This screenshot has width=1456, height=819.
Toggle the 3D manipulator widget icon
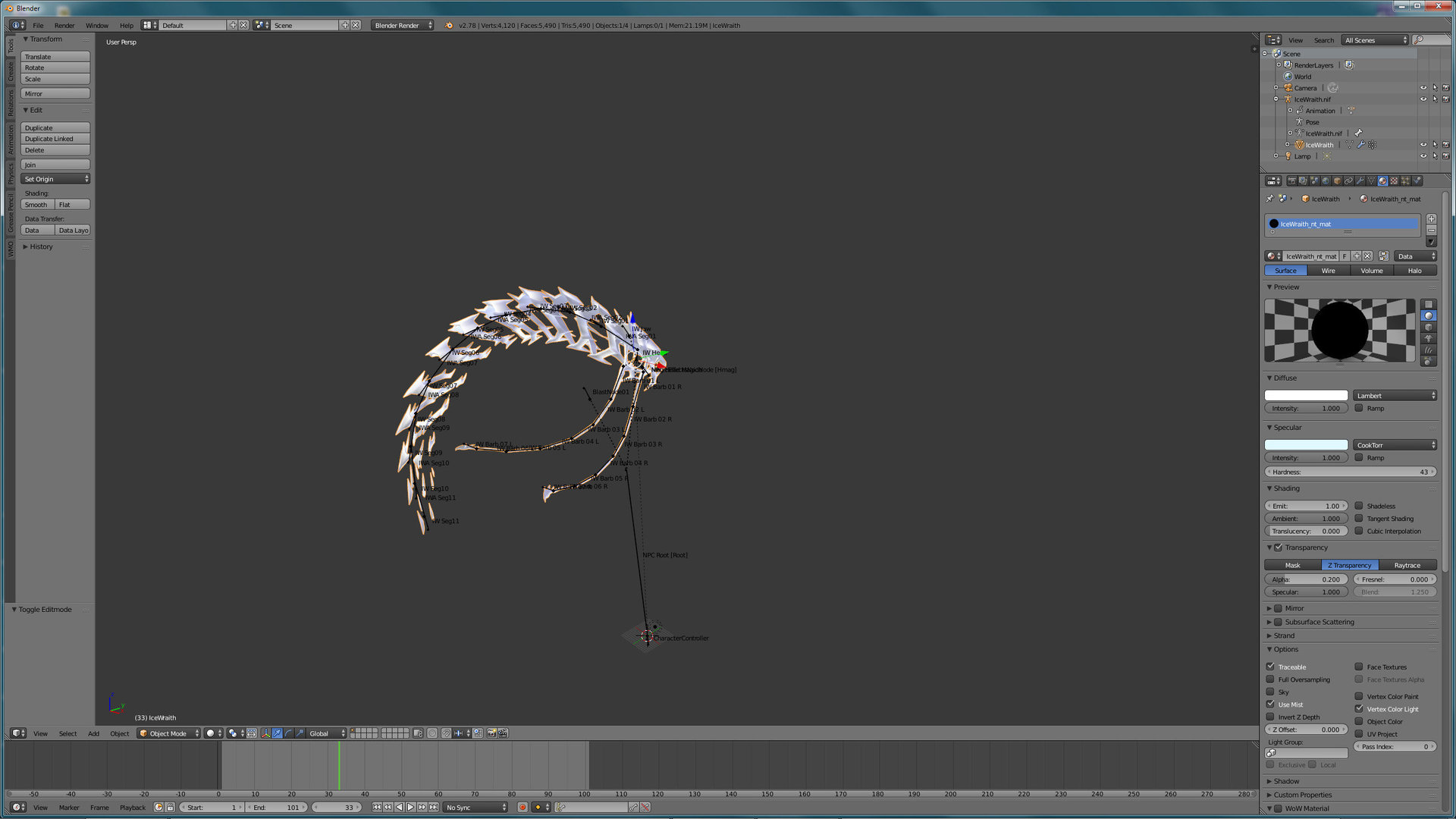coord(266,733)
